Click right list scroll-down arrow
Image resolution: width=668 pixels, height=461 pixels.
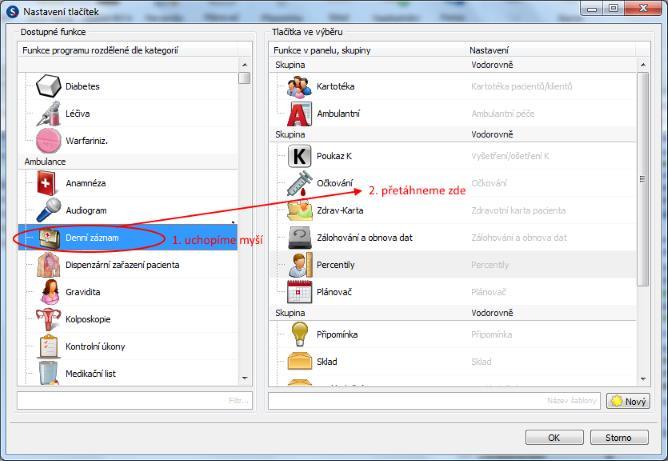click(x=643, y=379)
